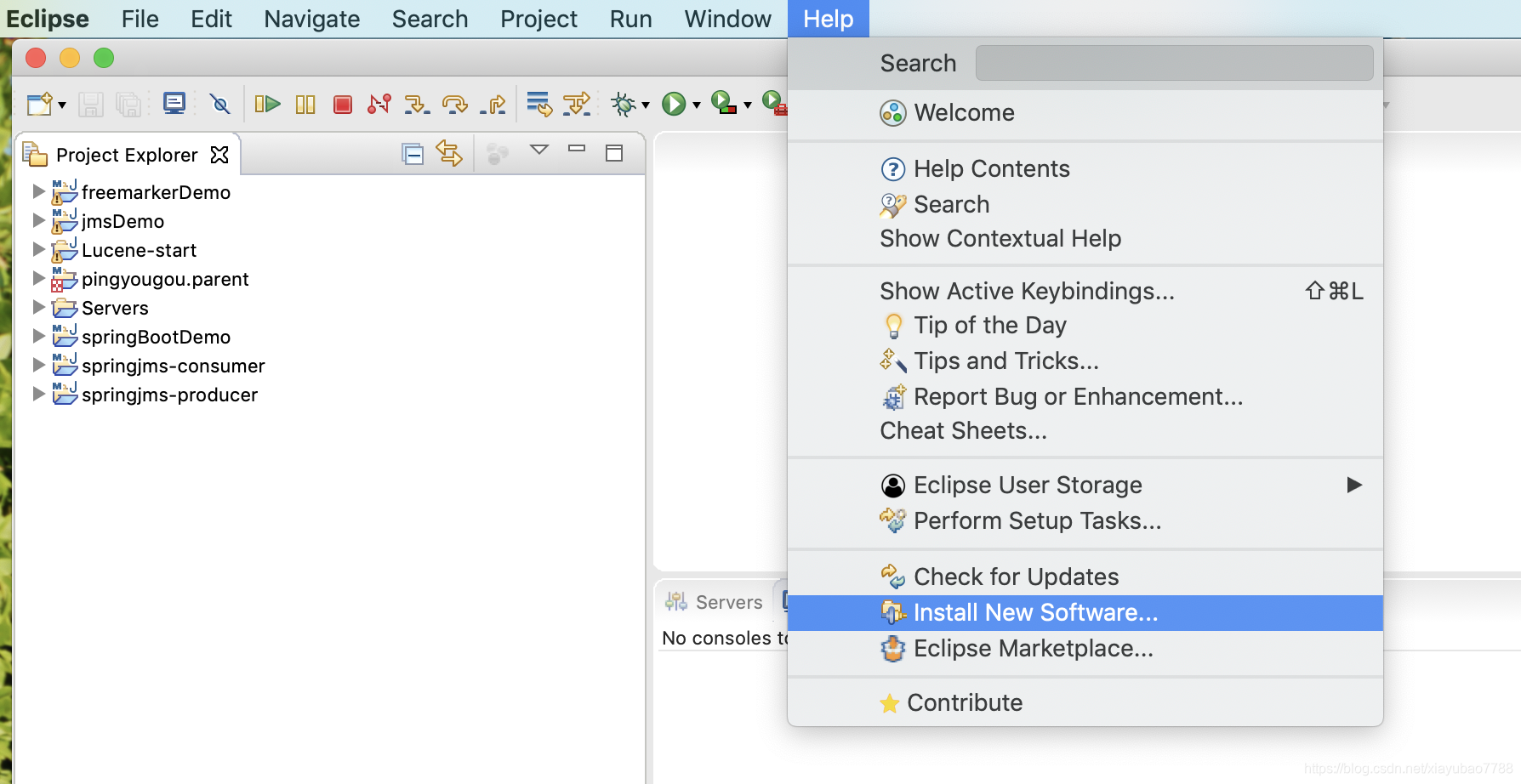The width and height of the screenshot is (1521, 784).
Task: Open the Navigate menu
Action: tap(312, 19)
